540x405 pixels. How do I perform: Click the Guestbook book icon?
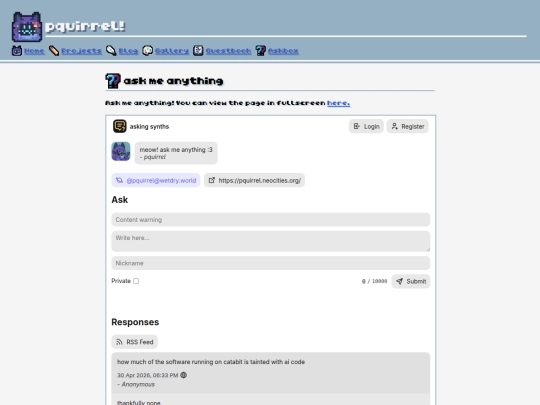[198, 51]
